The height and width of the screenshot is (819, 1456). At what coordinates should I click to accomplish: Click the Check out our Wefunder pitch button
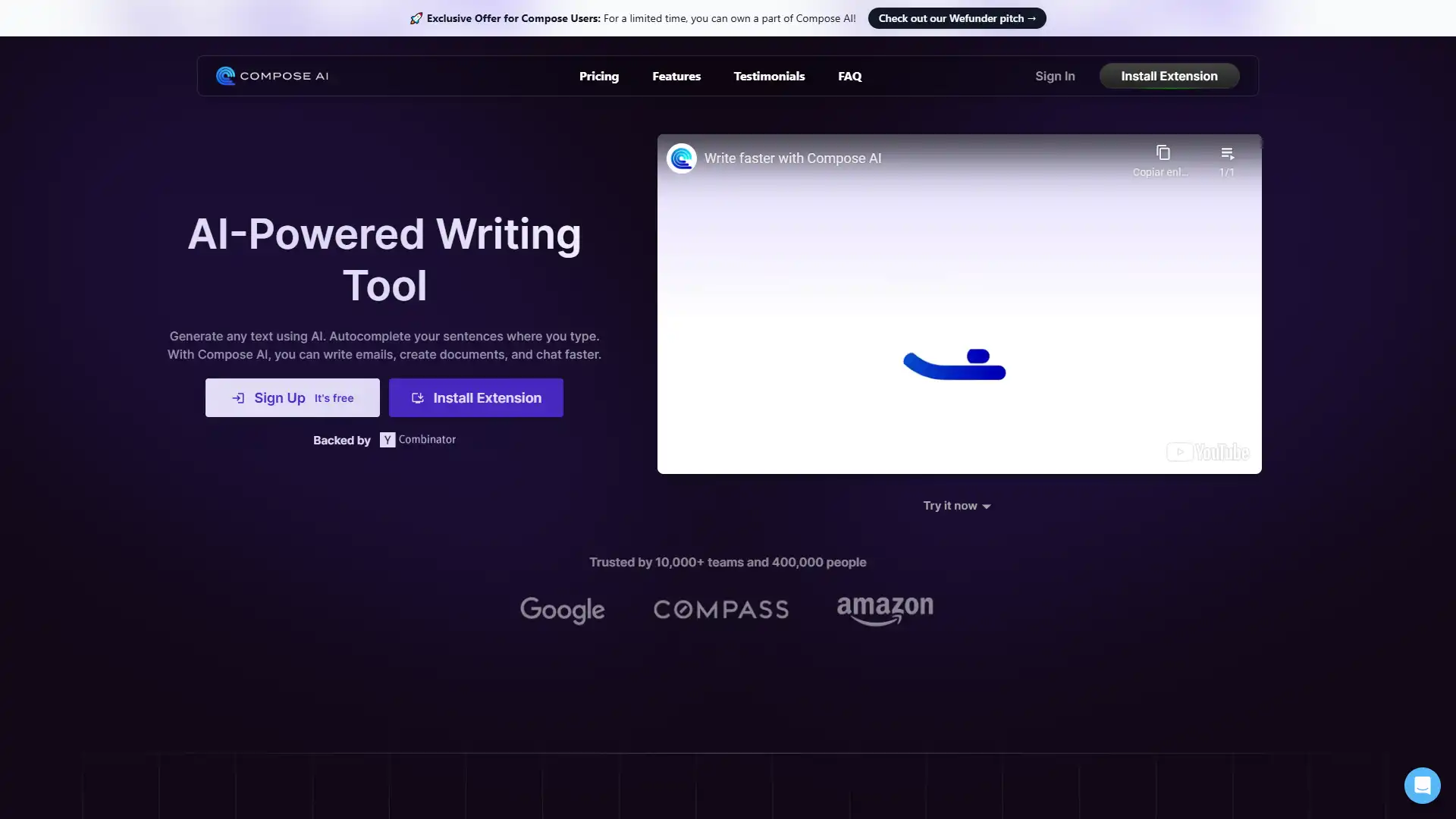tap(956, 18)
